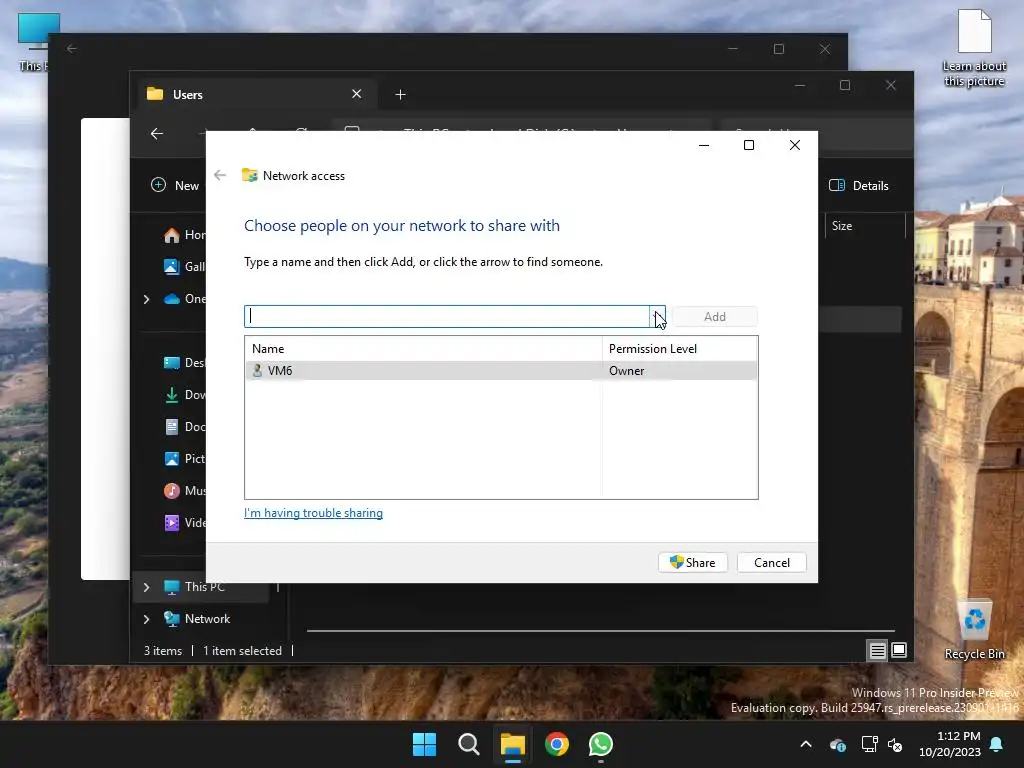Open the Downloads folder icon in sidebar

172,394
